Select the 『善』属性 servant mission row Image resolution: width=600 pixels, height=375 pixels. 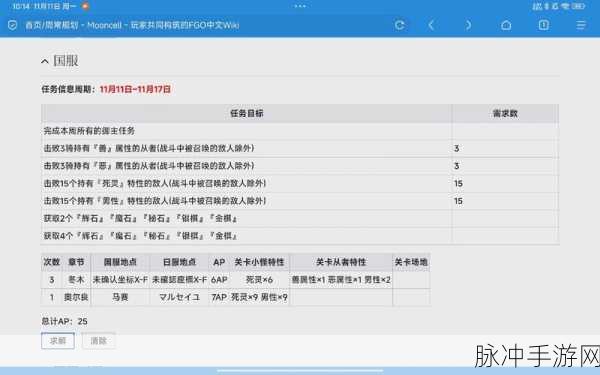coord(300,148)
